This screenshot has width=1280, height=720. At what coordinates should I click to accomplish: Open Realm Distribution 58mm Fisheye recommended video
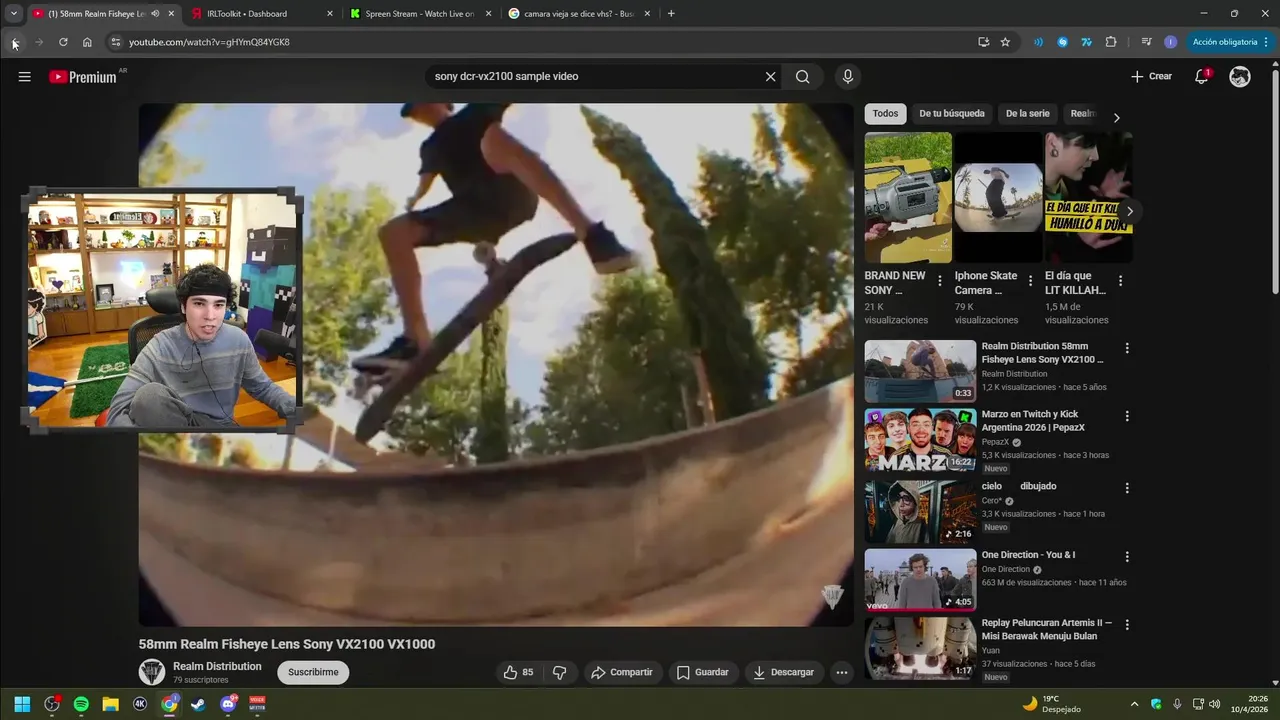(920, 371)
